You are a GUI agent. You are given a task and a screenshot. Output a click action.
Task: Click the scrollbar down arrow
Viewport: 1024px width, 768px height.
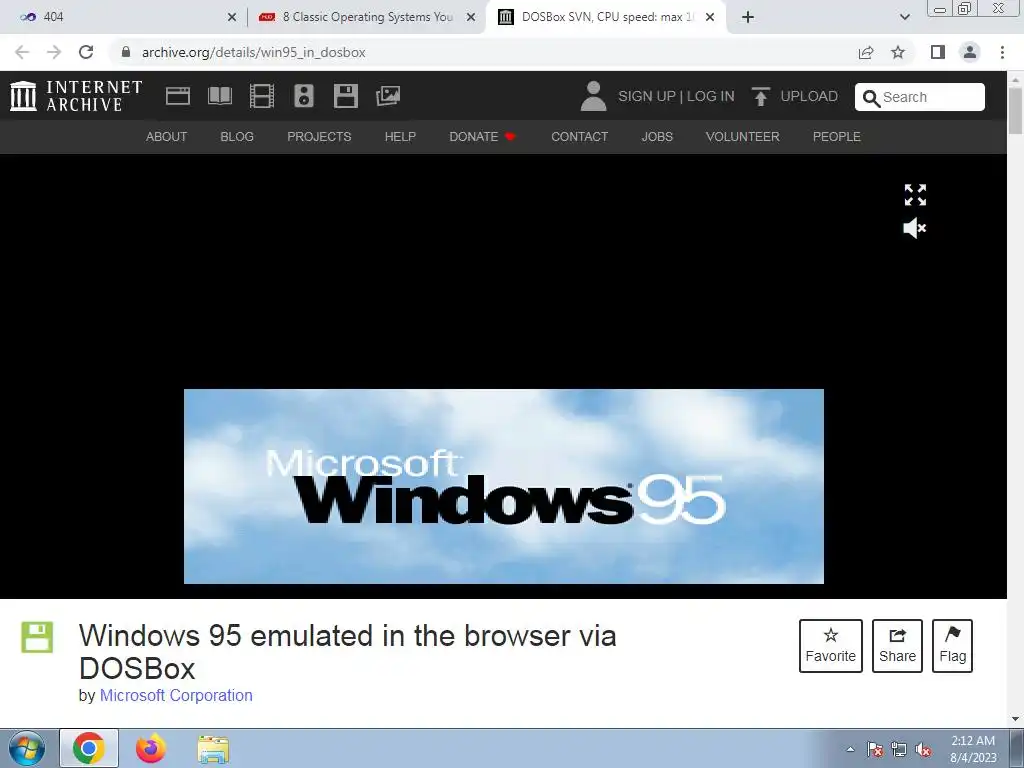point(1016,719)
